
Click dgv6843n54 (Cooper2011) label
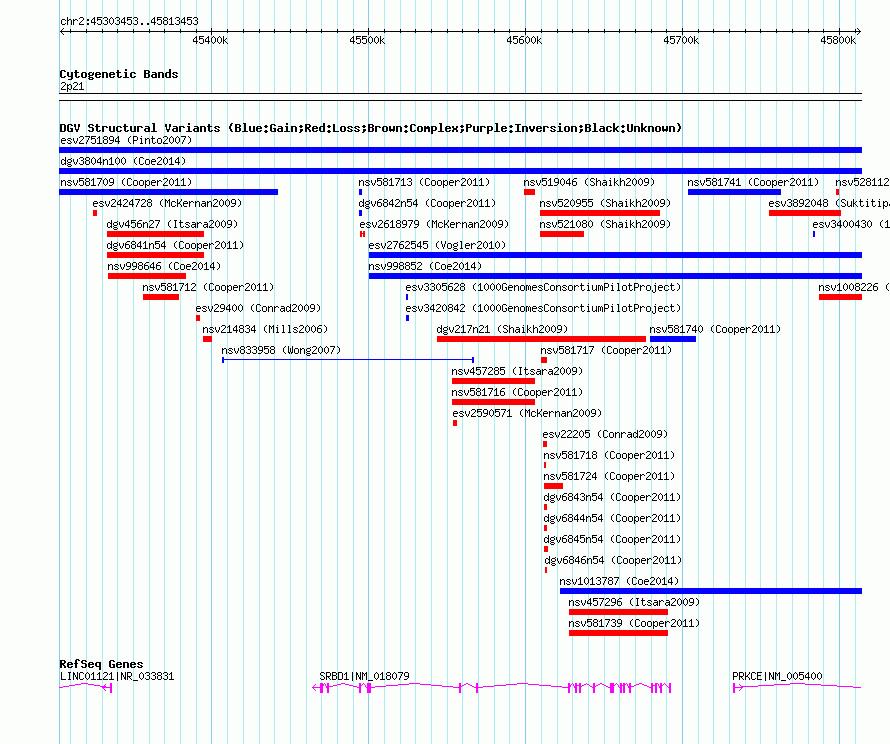pos(612,497)
